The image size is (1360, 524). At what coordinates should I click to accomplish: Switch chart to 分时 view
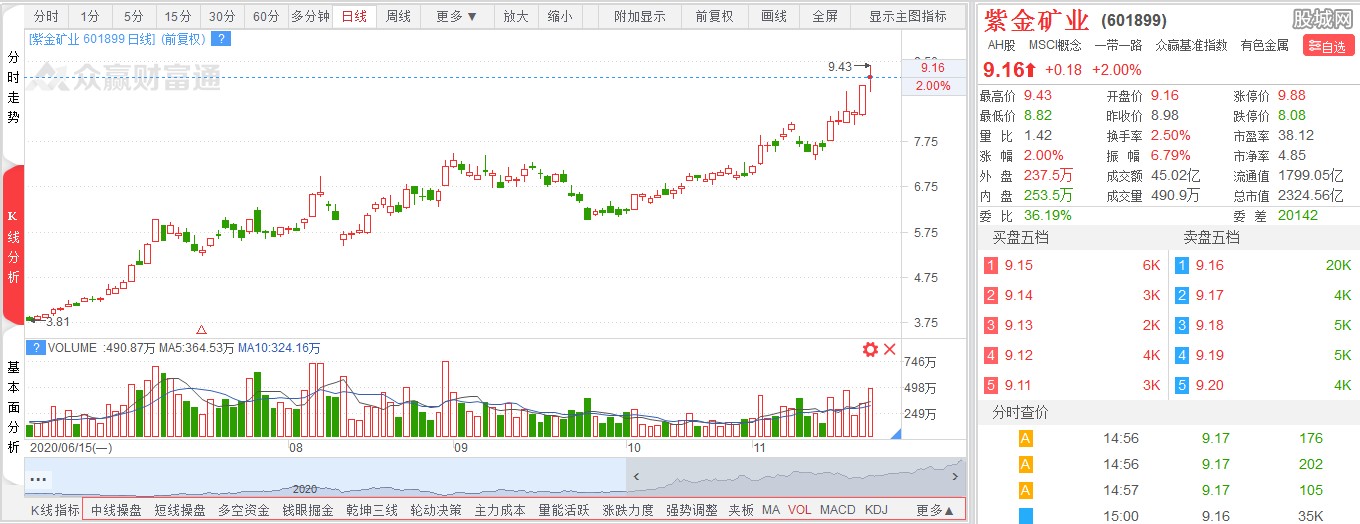pos(46,16)
